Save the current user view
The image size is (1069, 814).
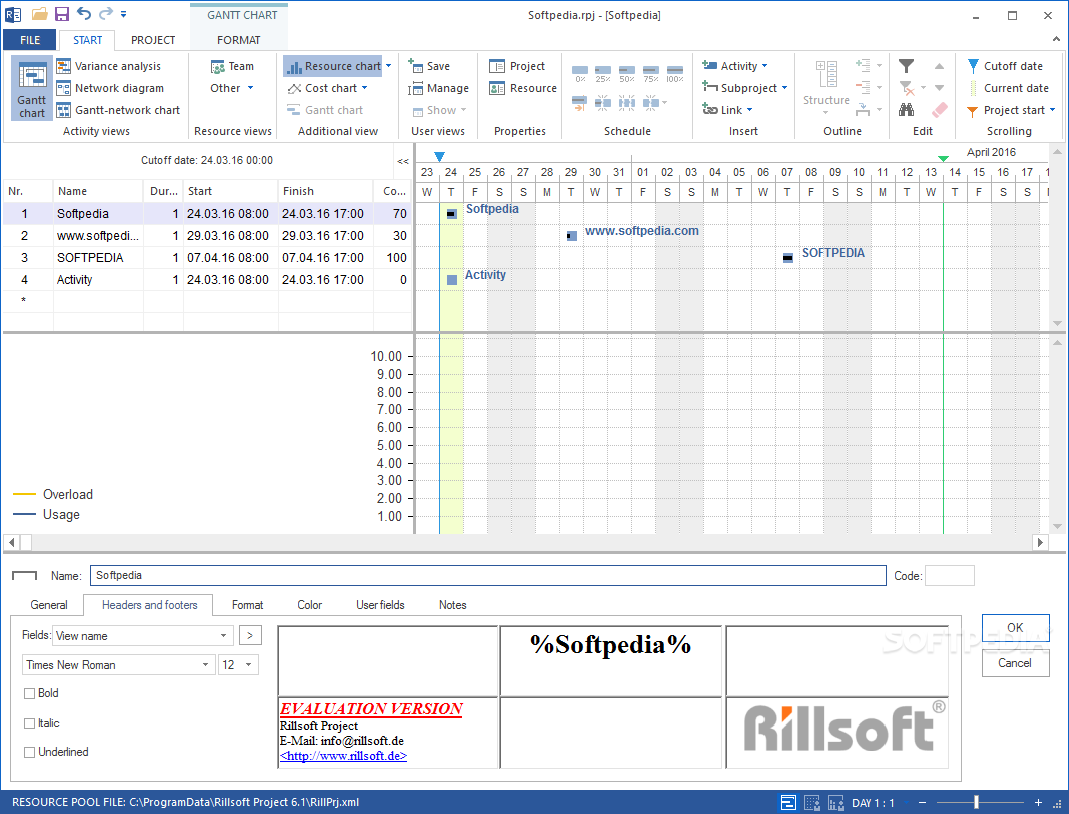click(429, 66)
